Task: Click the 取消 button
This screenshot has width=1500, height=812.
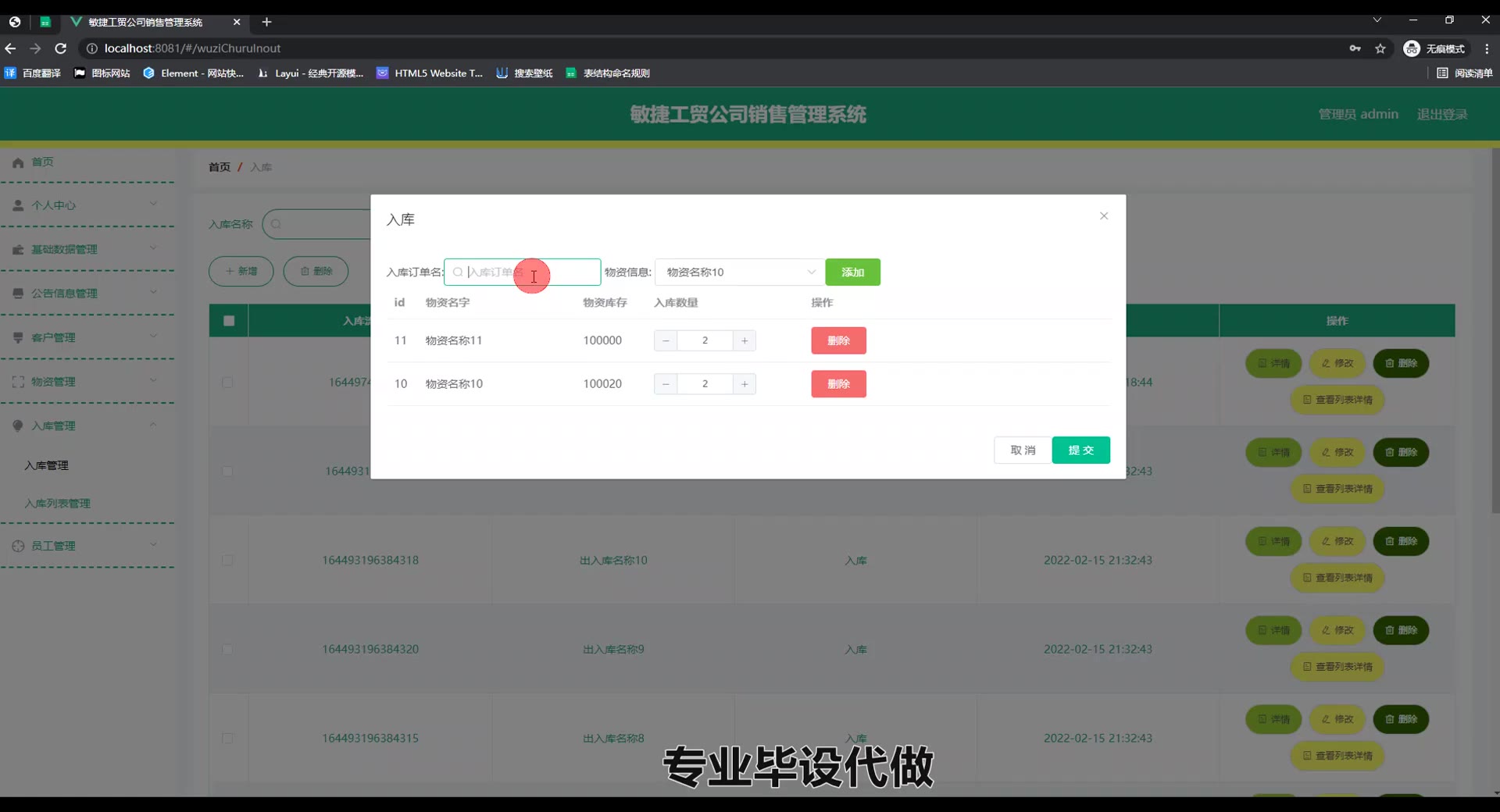Action: tap(1023, 450)
